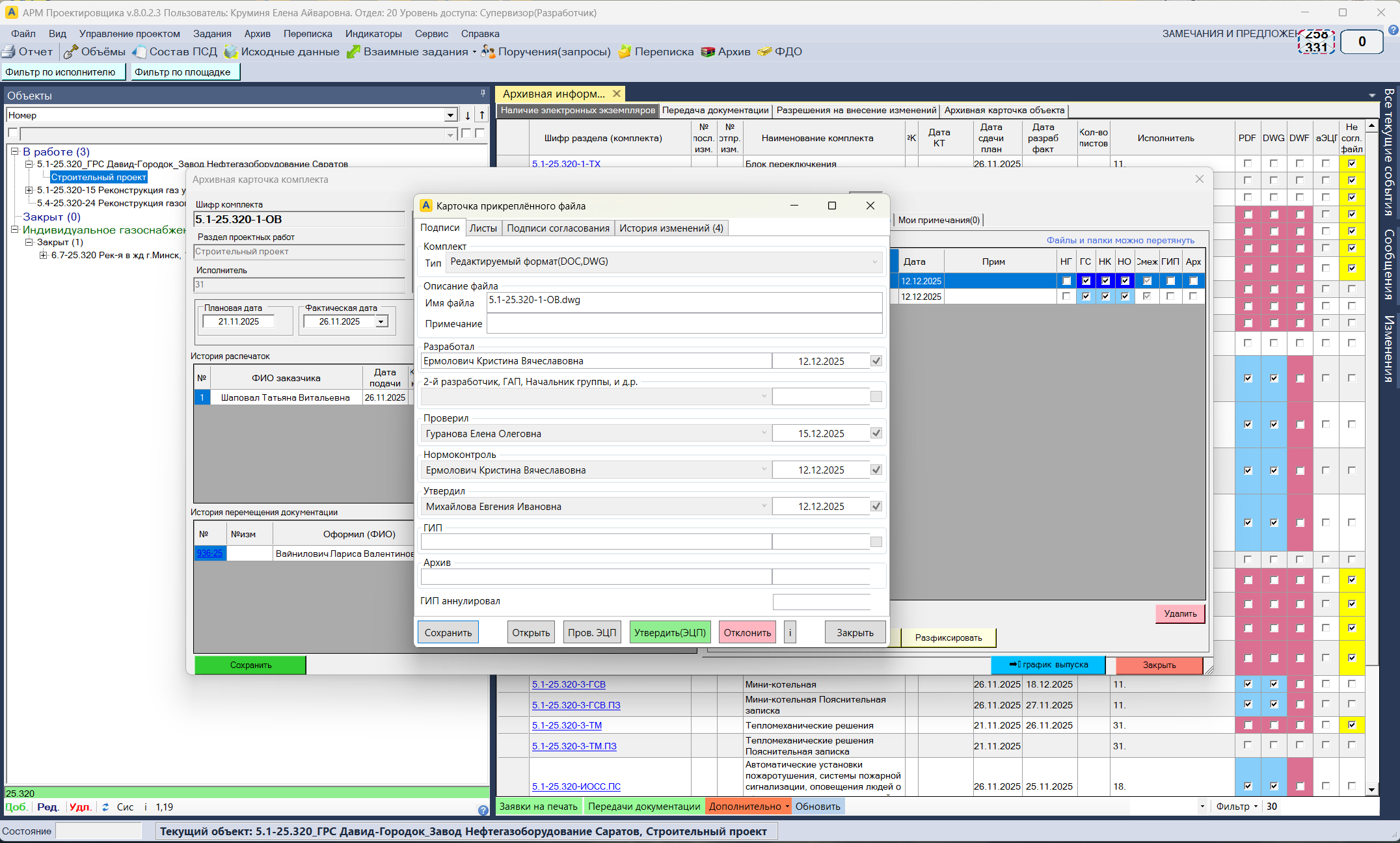Click the Утвердить(ЭЦП) button

[x=669, y=632]
